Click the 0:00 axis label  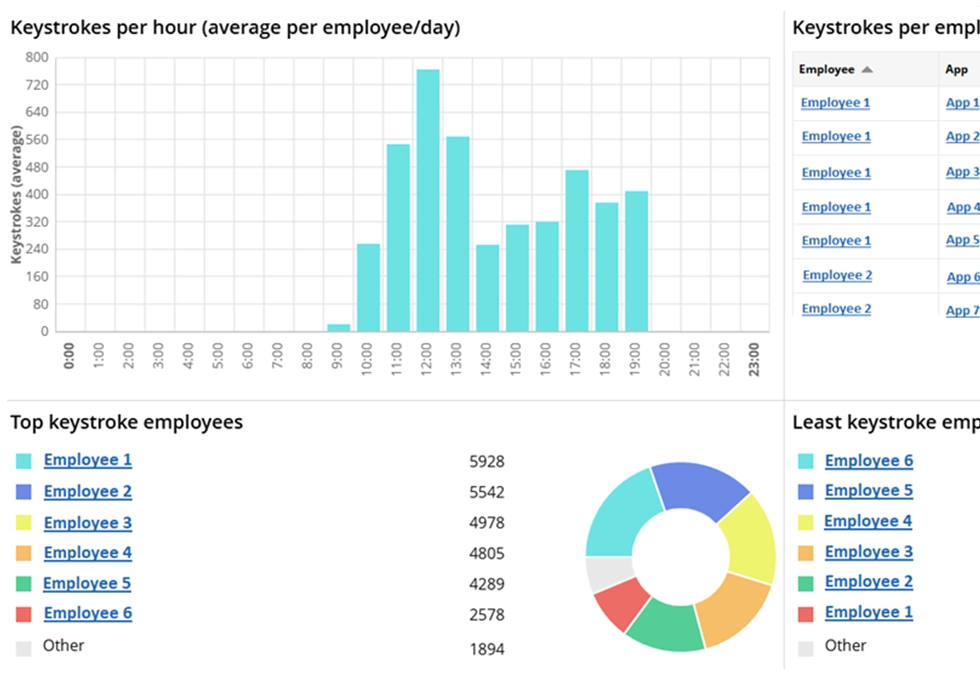pos(69,356)
